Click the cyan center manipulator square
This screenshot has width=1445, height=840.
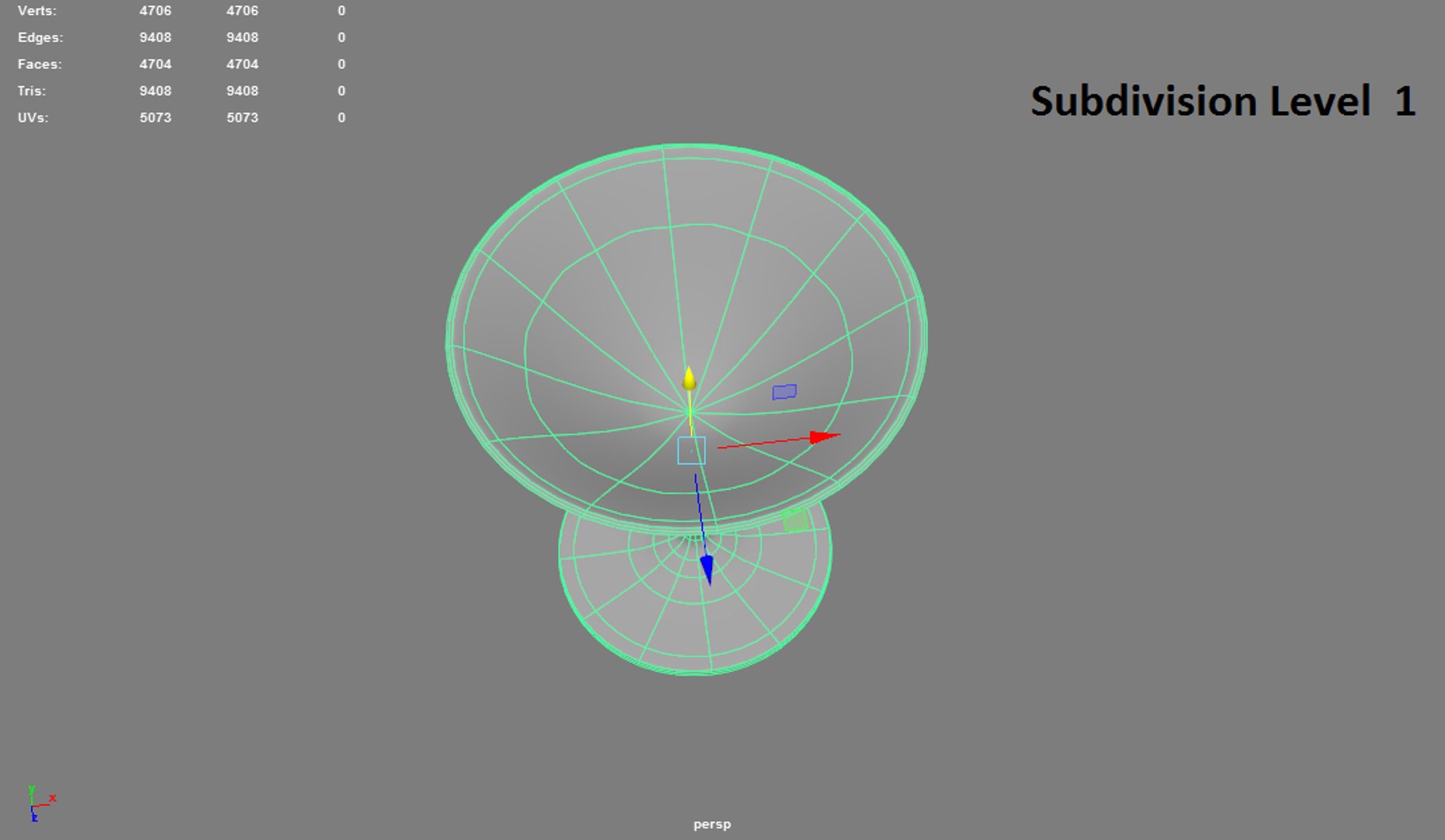click(691, 450)
